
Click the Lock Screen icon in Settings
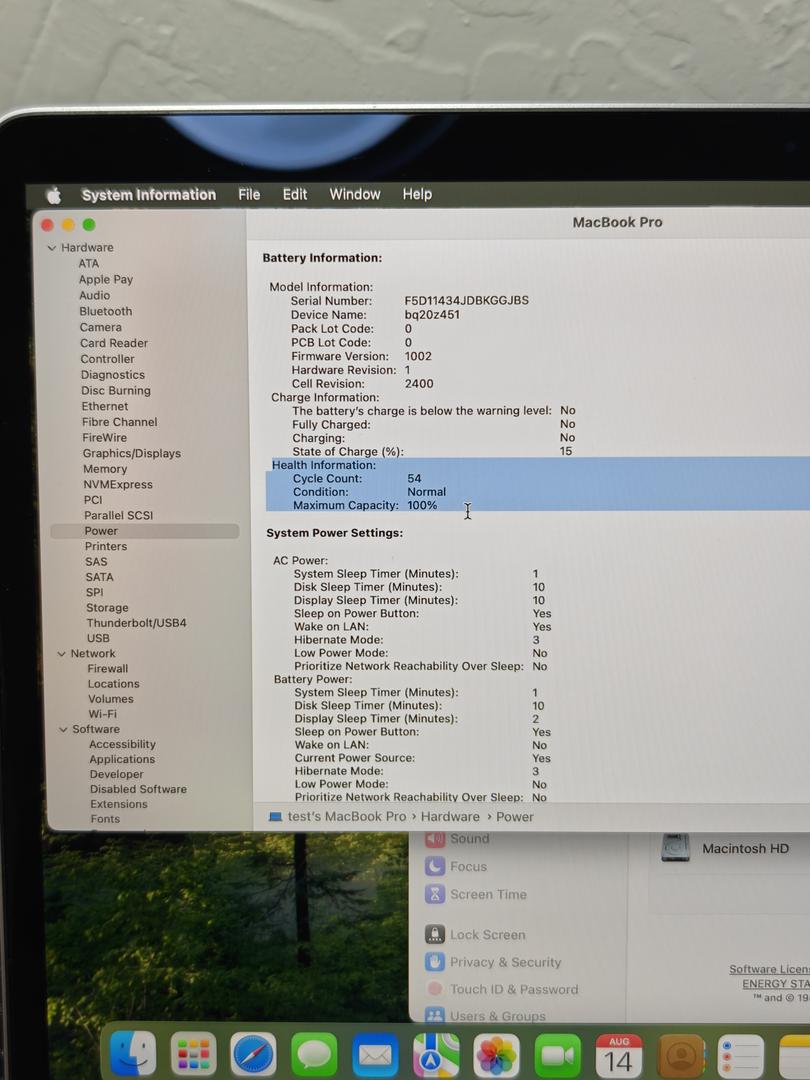(435, 934)
